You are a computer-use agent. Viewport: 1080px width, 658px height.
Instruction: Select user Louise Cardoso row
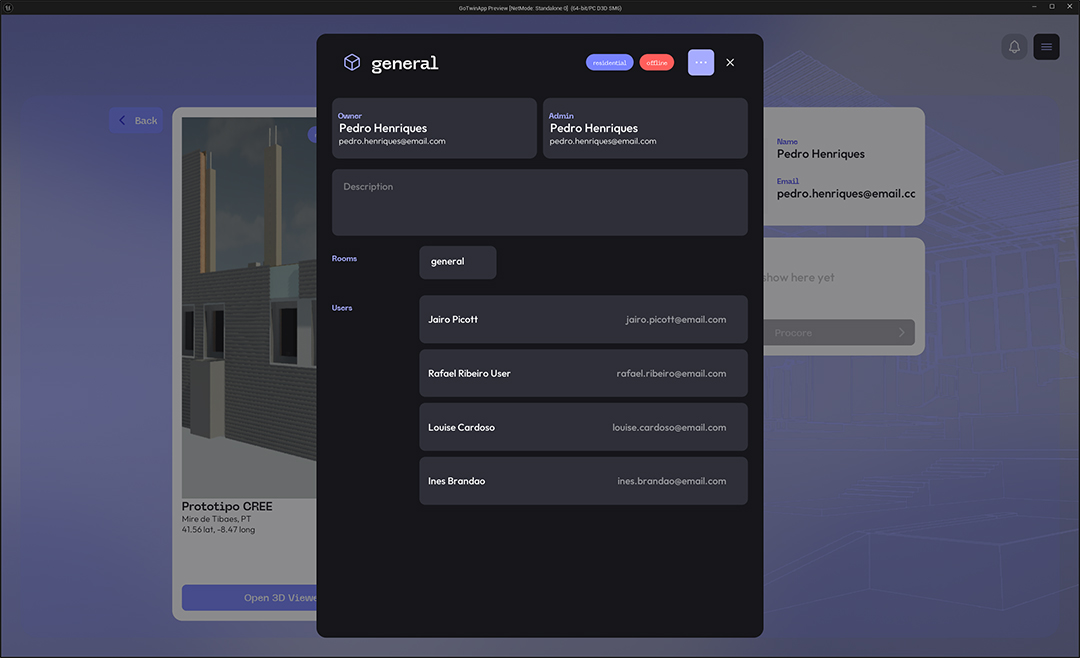(583, 428)
